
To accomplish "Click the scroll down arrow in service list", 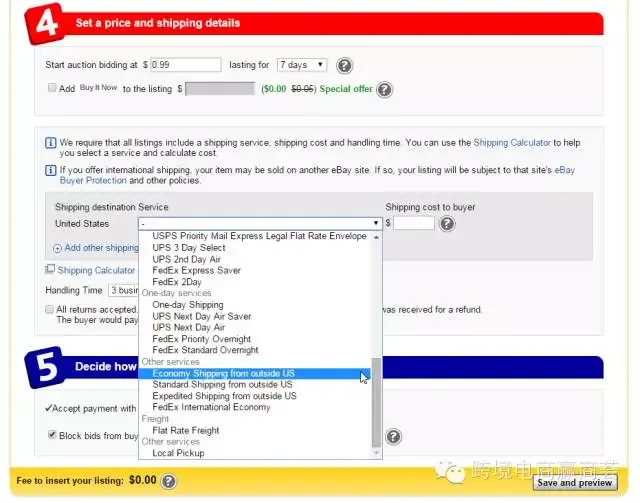I will point(376,452).
